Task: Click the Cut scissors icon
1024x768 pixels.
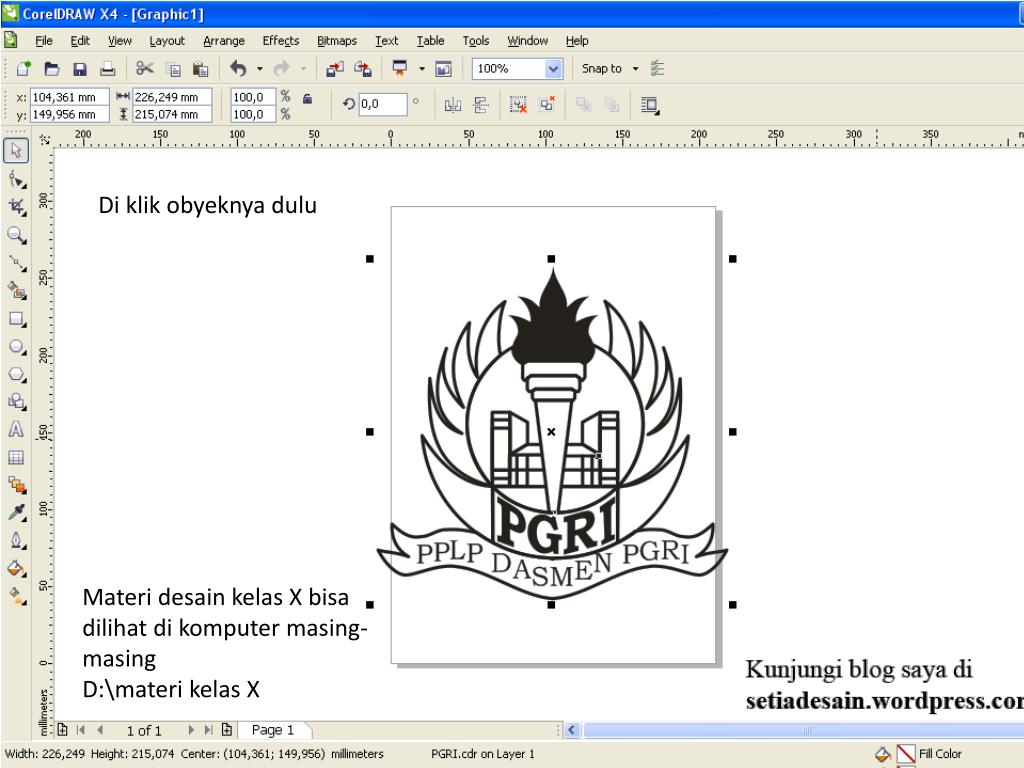Action: (144, 69)
